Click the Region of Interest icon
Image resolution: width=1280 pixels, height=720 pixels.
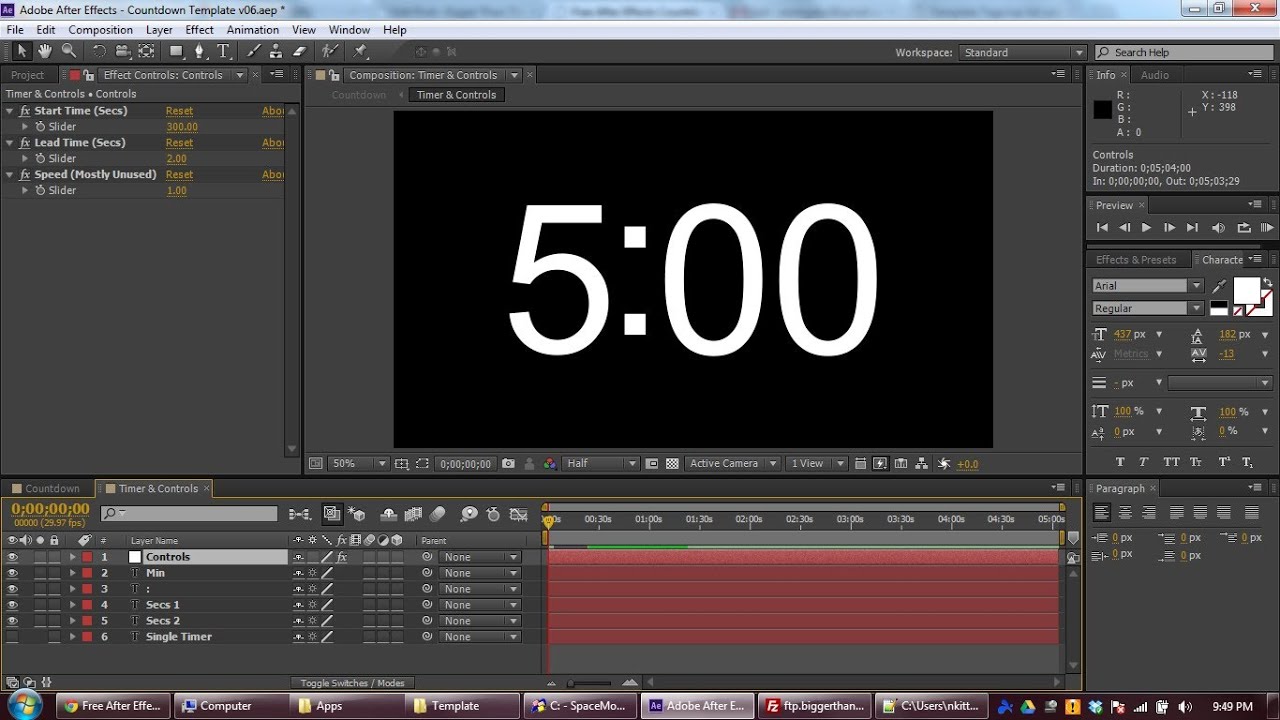pyautogui.click(x=652, y=464)
